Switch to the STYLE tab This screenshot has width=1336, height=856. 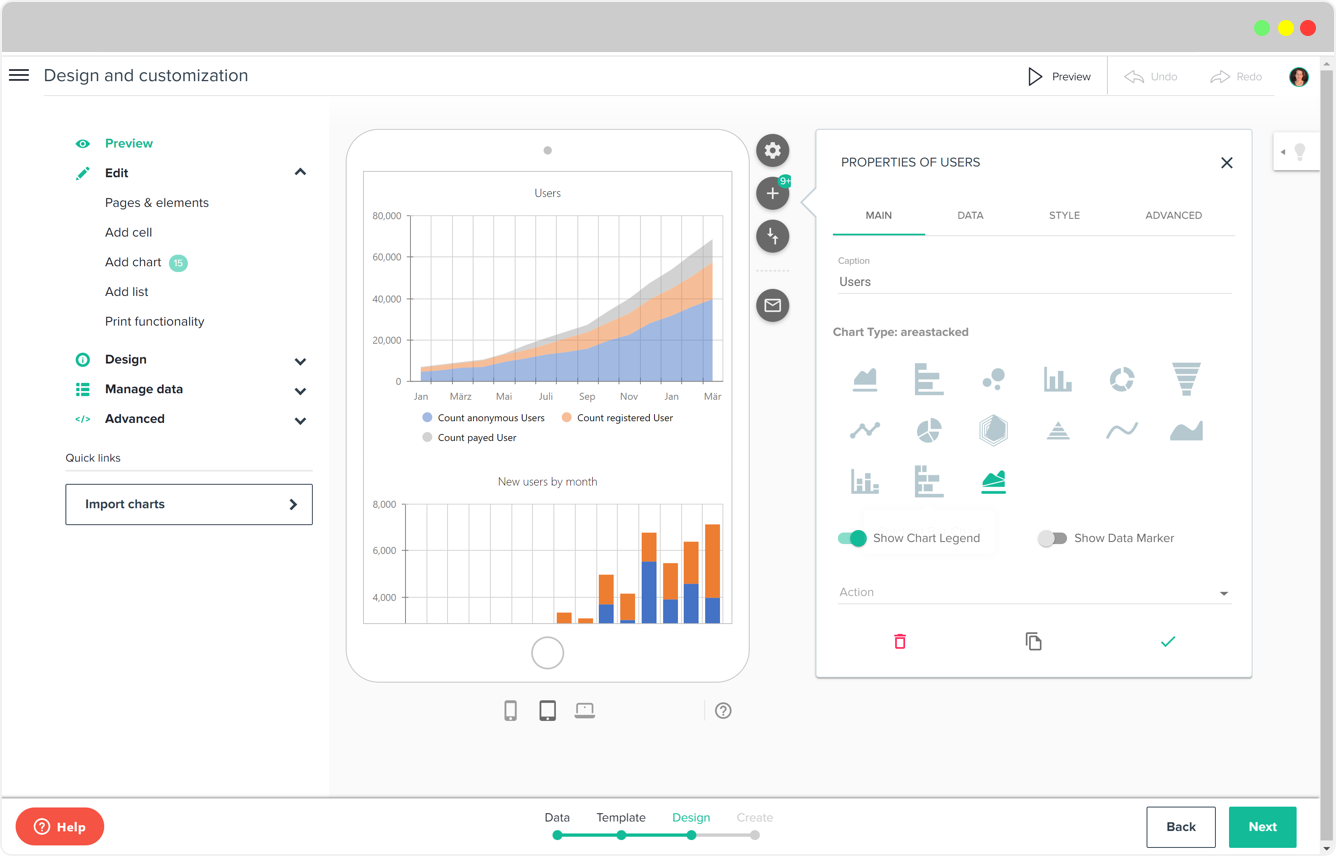1064,216
